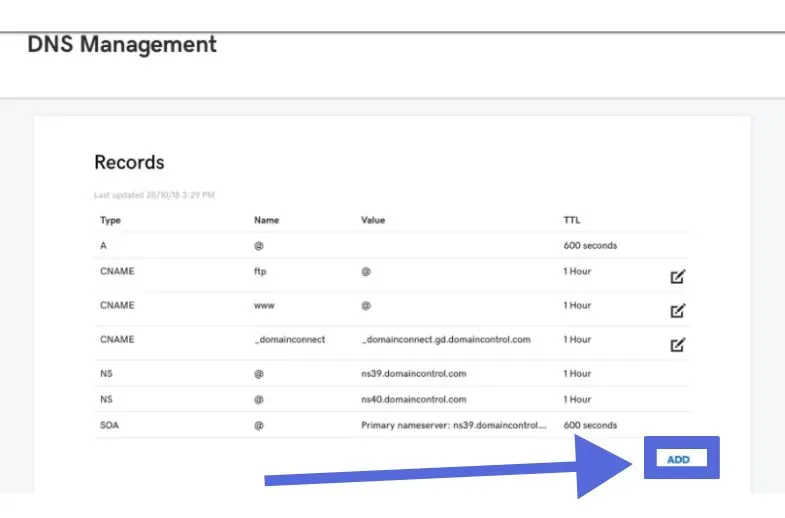
Task: Edit the CNAME www record
Action: pos(677,311)
